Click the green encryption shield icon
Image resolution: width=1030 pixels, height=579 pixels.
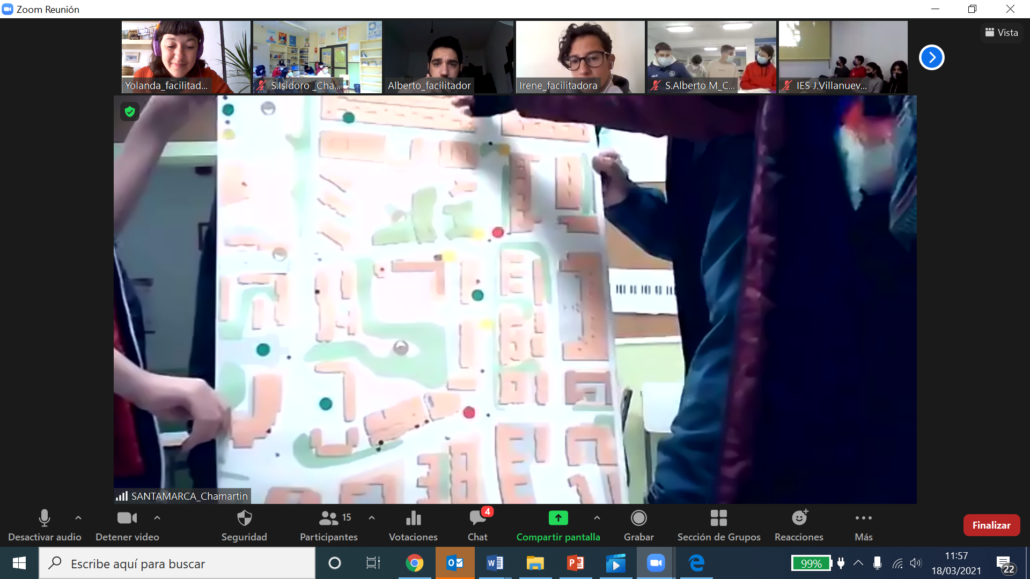click(x=129, y=112)
